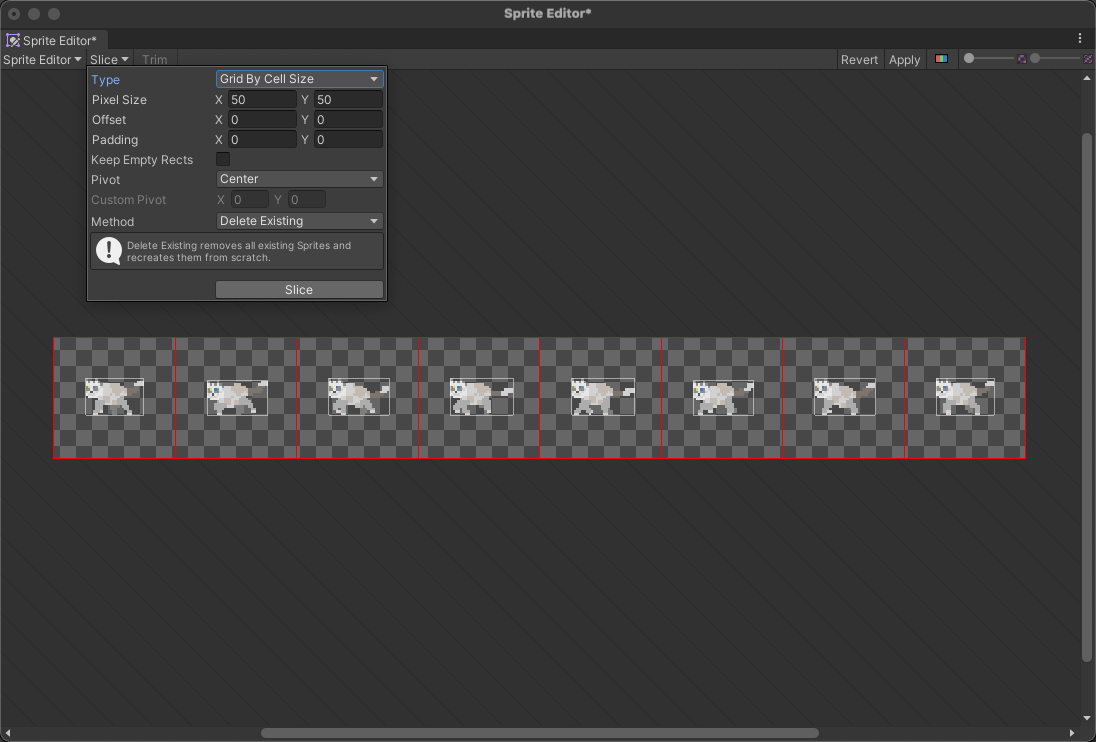Open the Slice menu in the toolbar
This screenshot has width=1096, height=742.
tap(108, 60)
